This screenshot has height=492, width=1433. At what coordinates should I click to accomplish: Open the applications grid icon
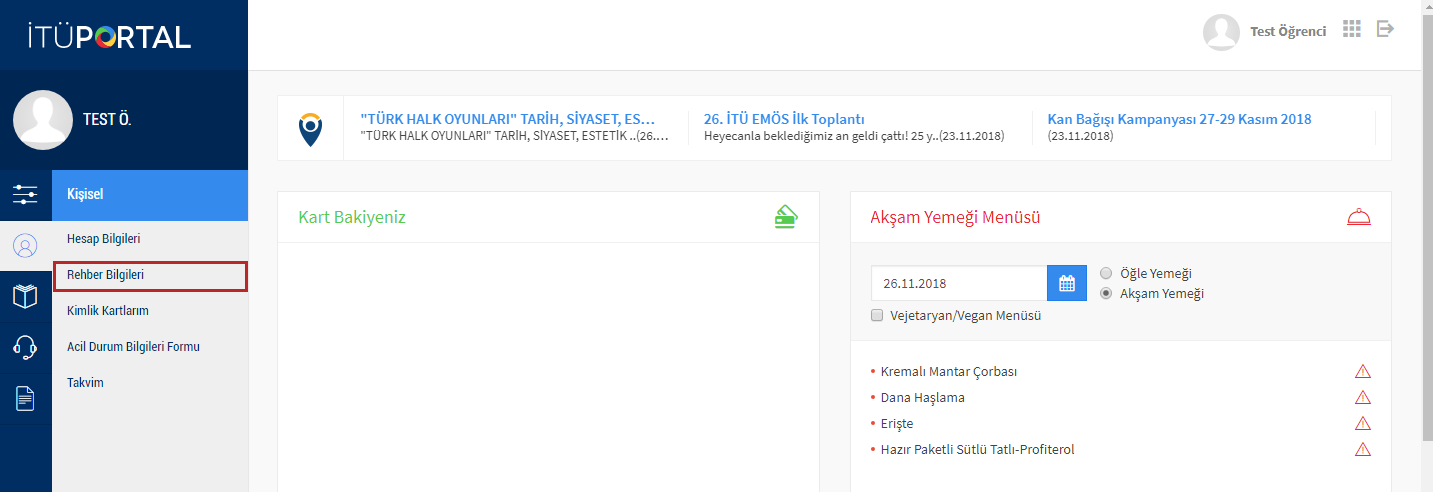pyautogui.click(x=1352, y=29)
